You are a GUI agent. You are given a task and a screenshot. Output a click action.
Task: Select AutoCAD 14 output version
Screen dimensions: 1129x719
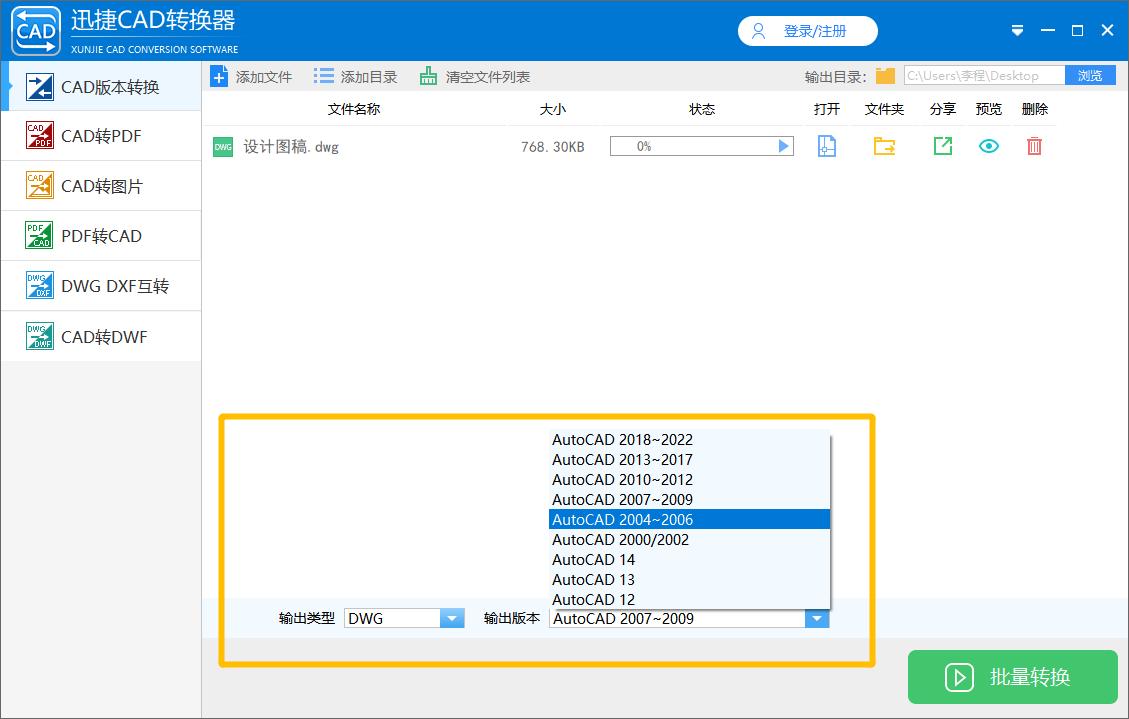click(593, 559)
